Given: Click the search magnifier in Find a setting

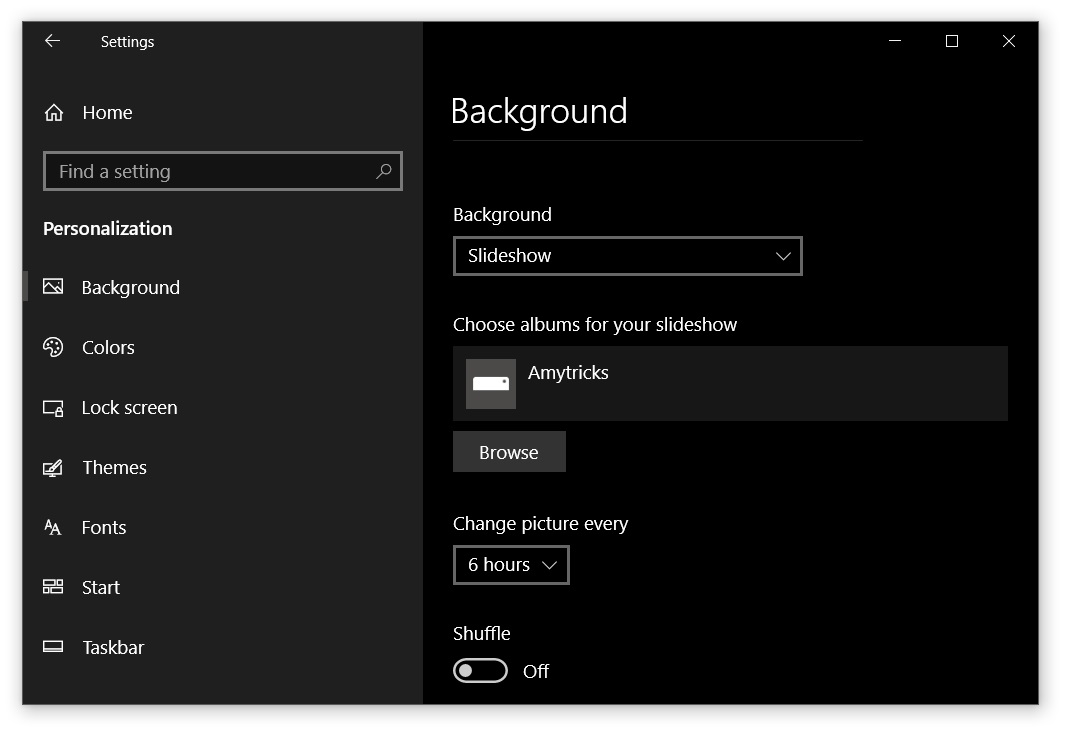Looking at the screenshot, I should [x=383, y=171].
